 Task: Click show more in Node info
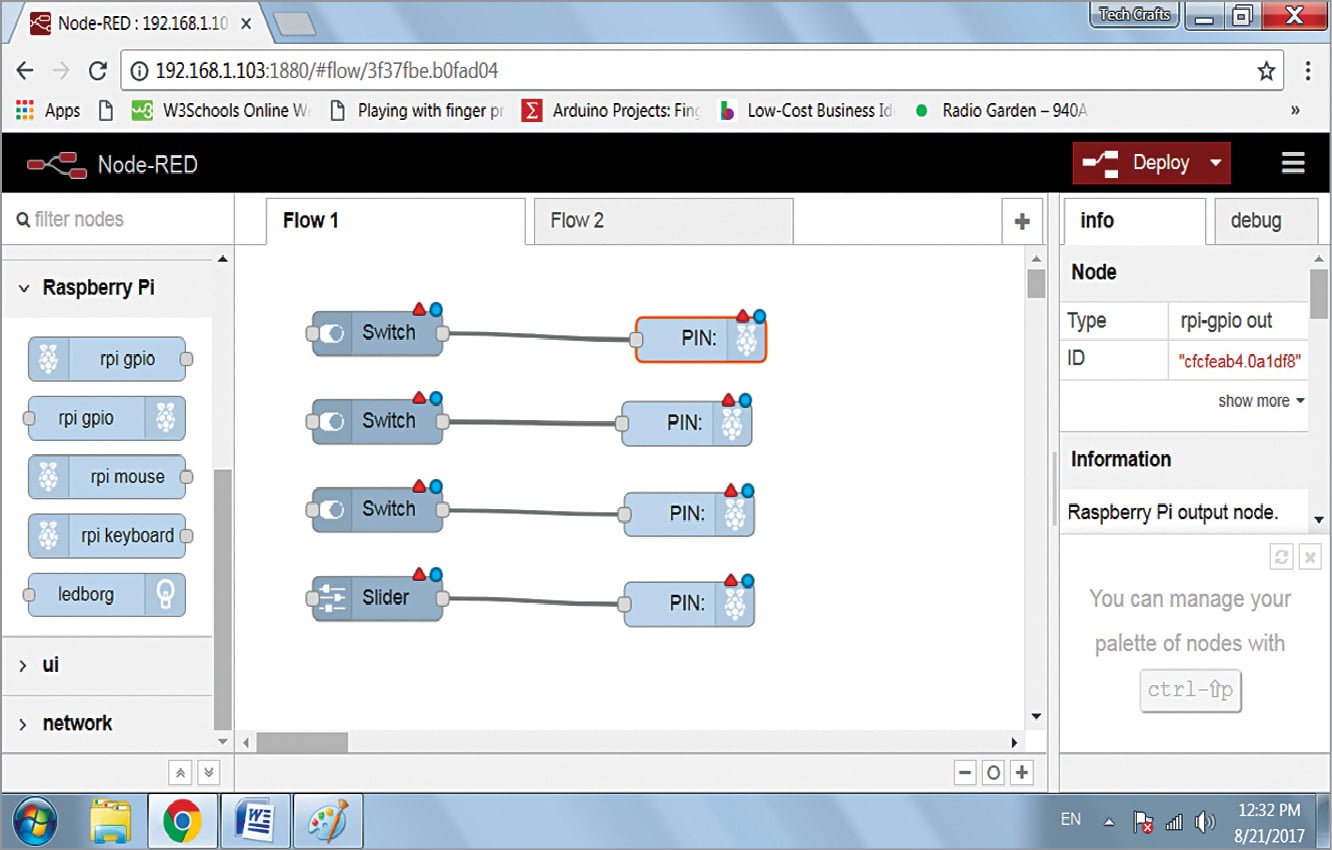coord(1260,401)
